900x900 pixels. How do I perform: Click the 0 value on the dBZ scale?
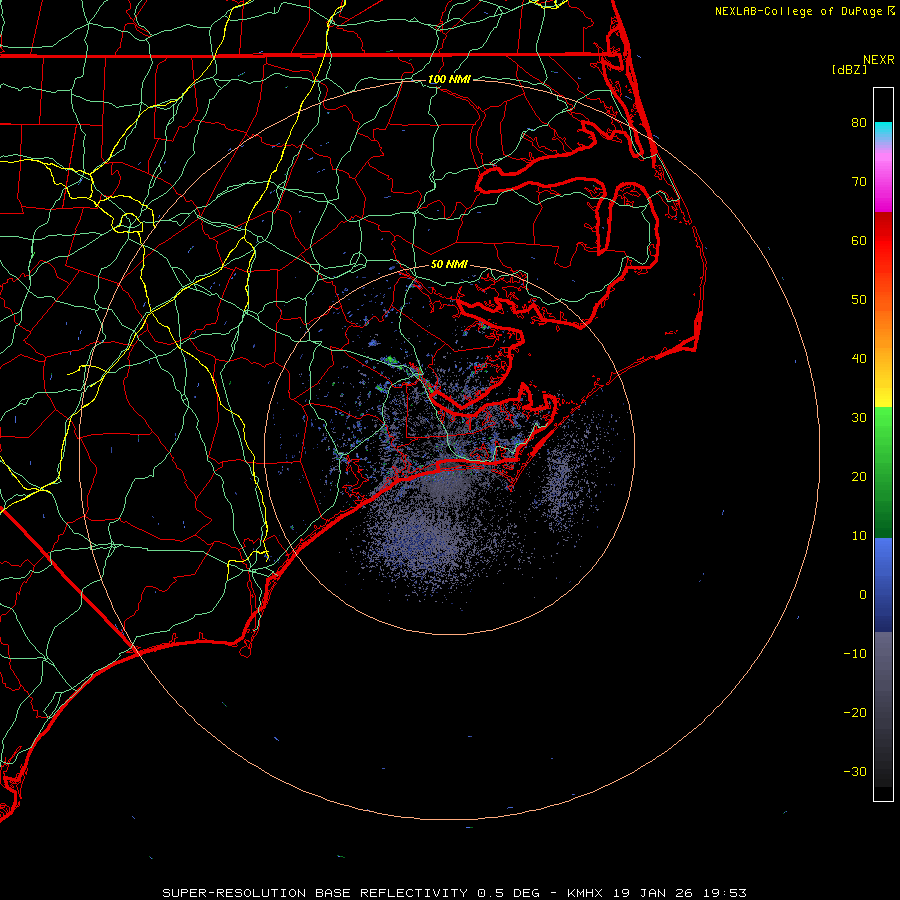click(x=863, y=595)
